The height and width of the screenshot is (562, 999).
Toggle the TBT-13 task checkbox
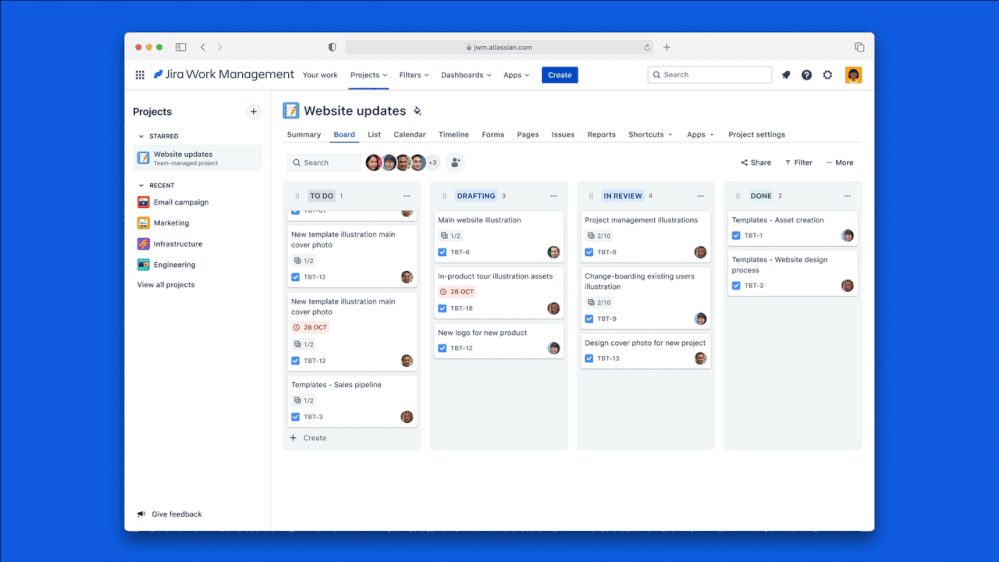tap(589, 359)
